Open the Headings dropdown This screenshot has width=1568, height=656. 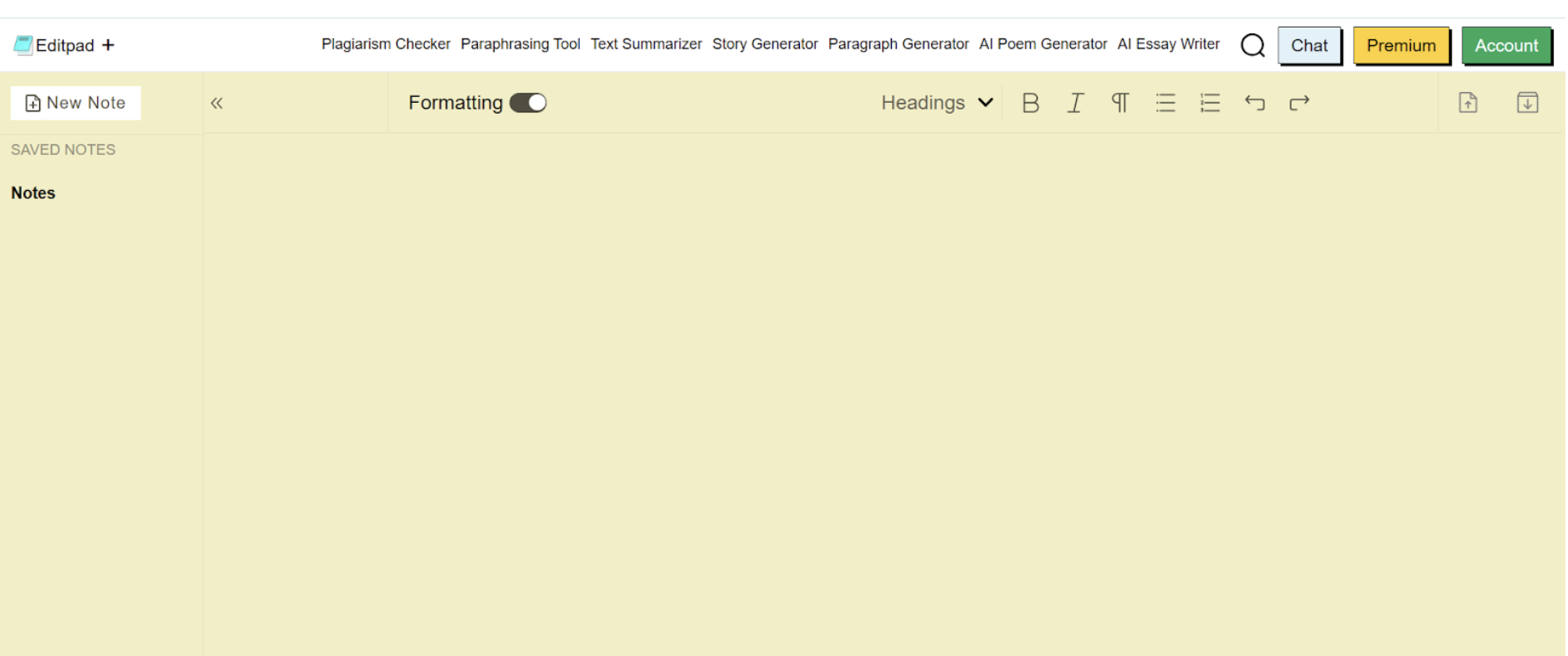936,103
